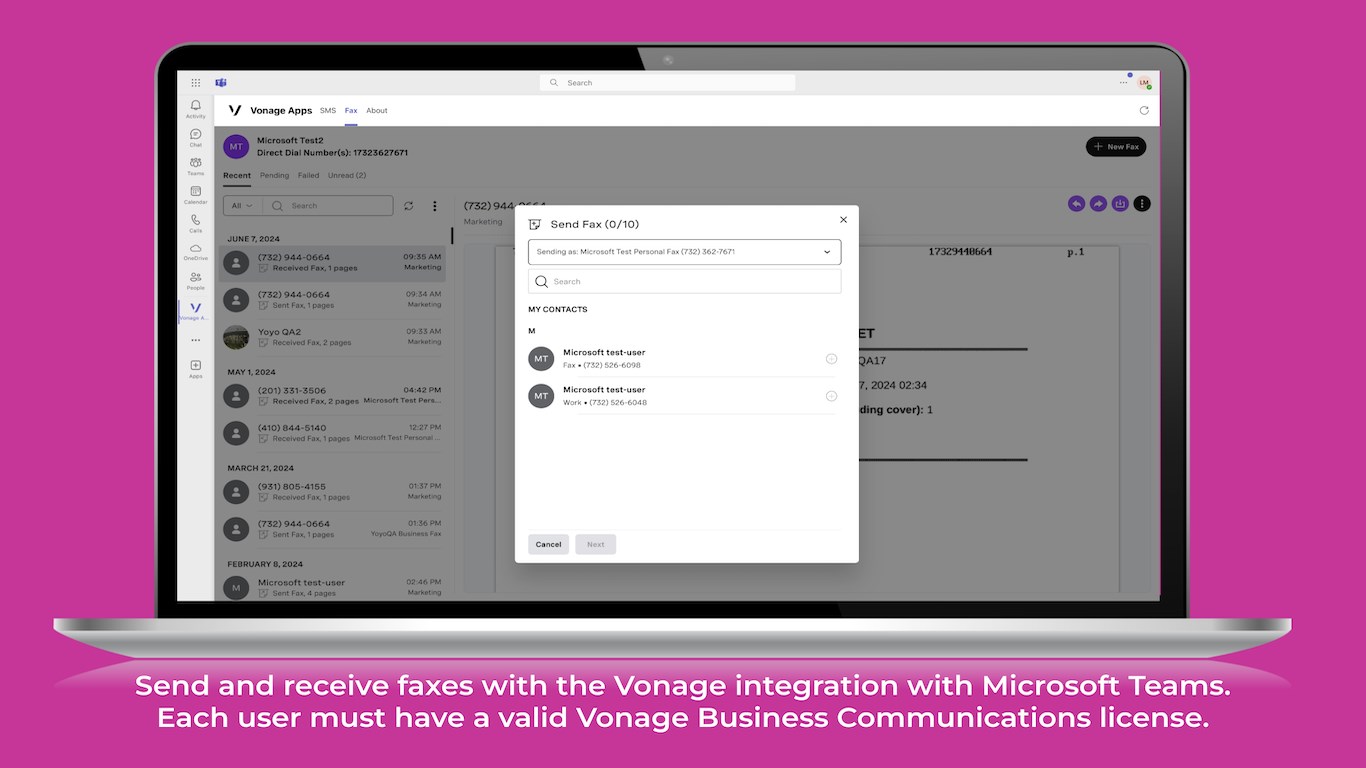Open Chat in the Teams sidebar
This screenshot has height=768, width=1366.
coord(195,137)
